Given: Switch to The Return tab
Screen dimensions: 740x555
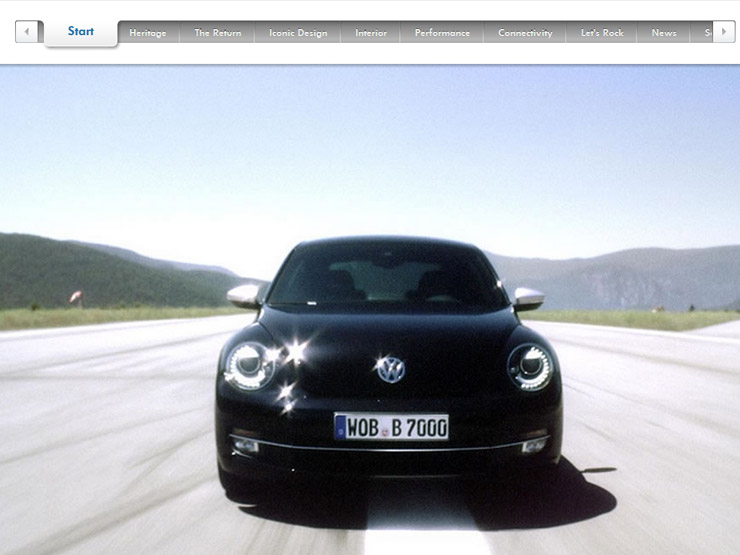Looking at the screenshot, I should (x=218, y=33).
